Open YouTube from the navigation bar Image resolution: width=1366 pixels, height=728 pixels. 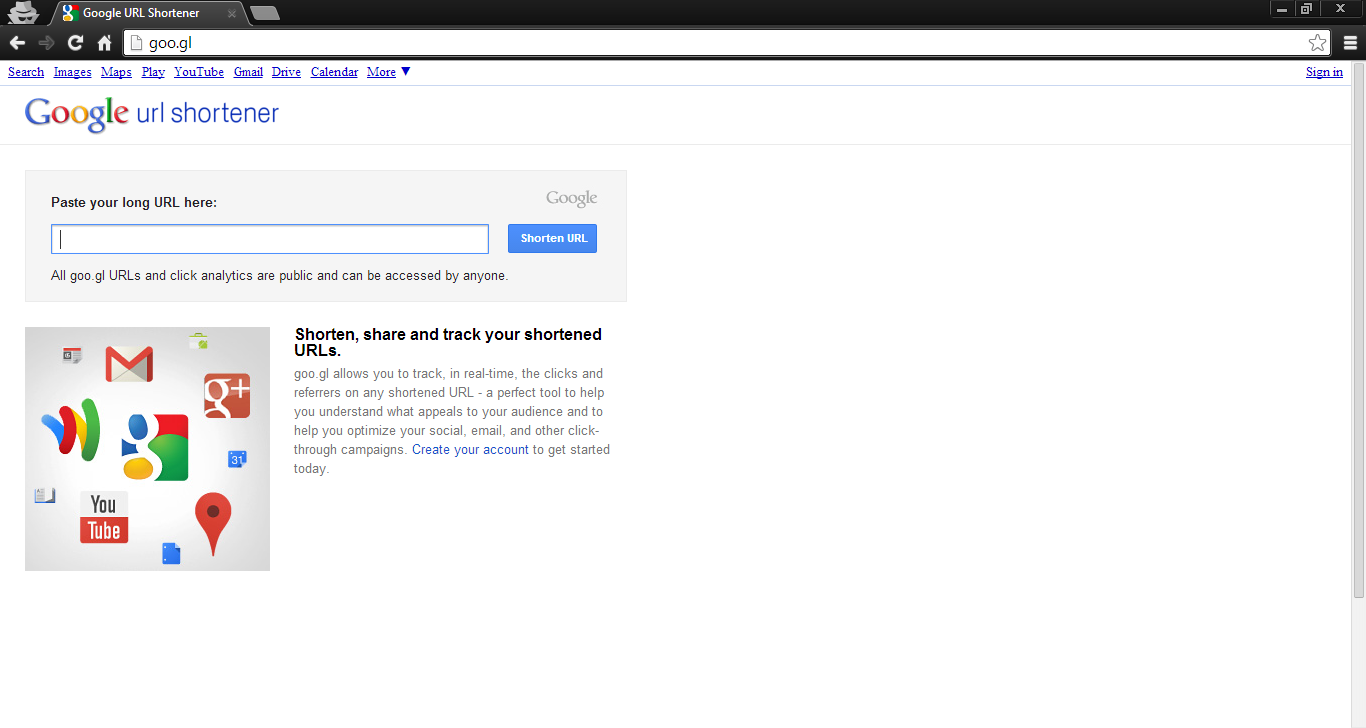(x=198, y=71)
